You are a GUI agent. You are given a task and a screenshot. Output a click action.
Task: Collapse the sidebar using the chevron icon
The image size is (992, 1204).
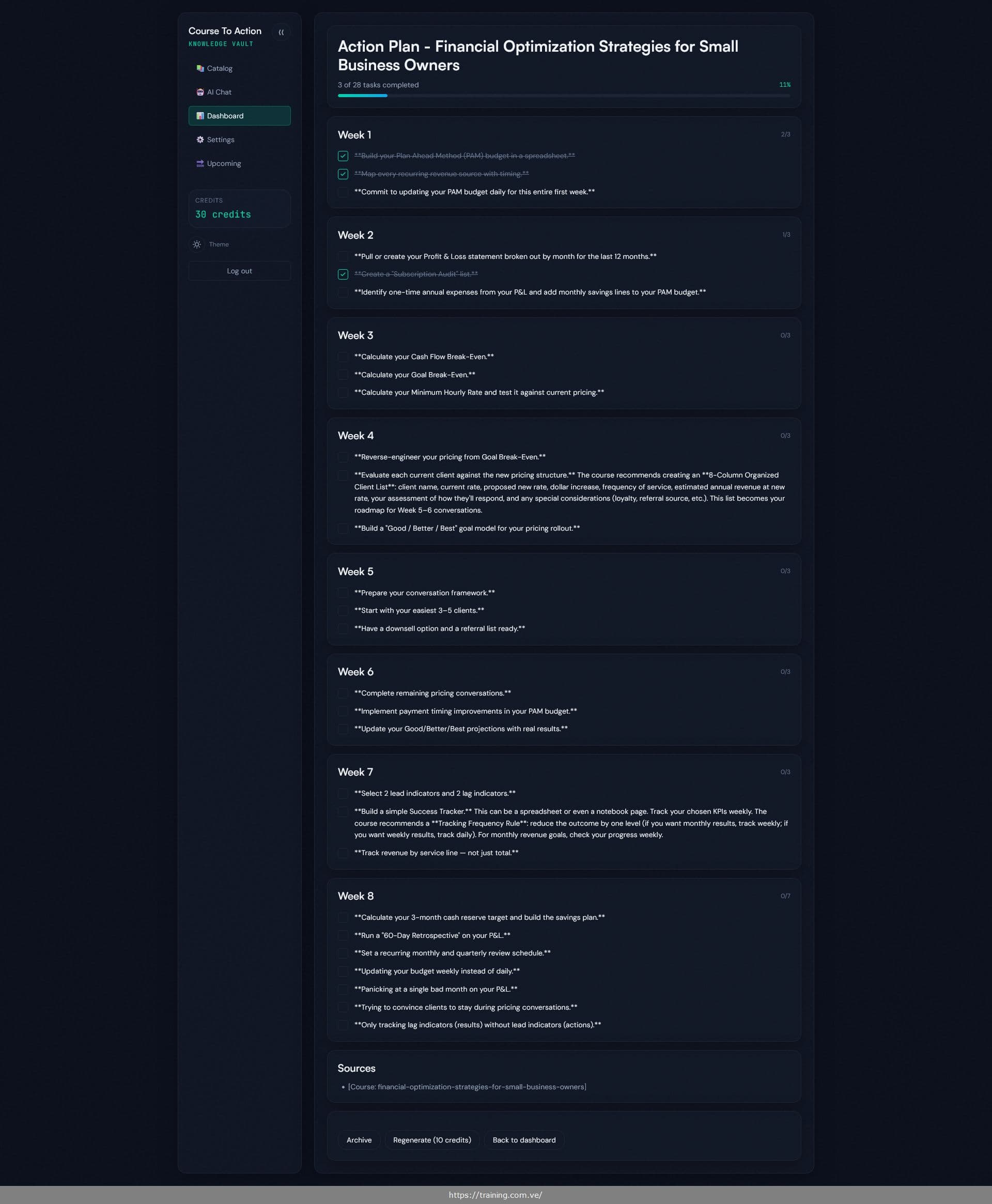pyautogui.click(x=282, y=32)
